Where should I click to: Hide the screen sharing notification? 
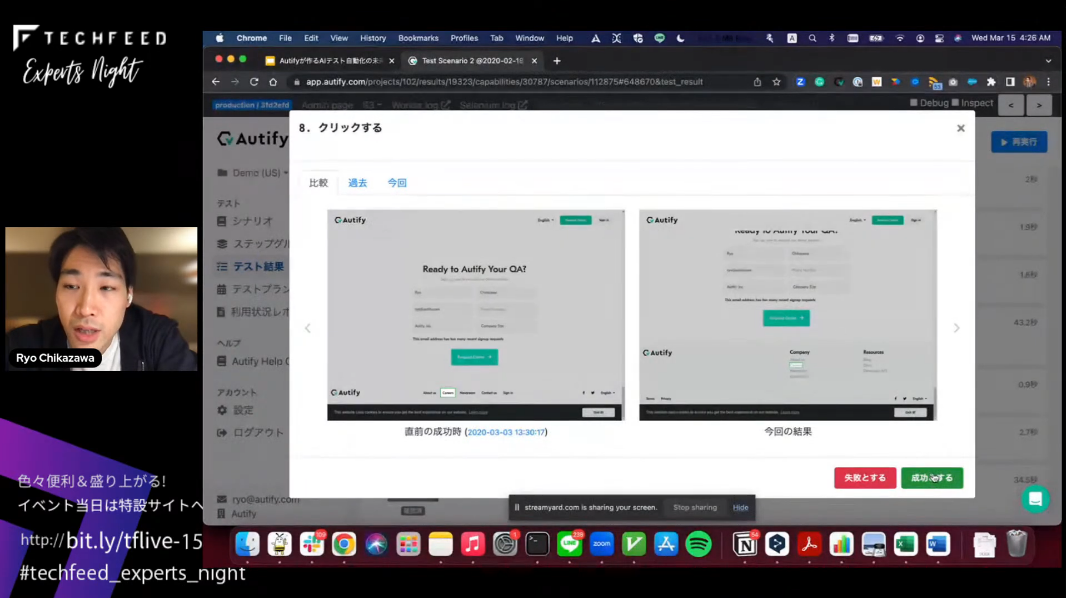coord(740,508)
